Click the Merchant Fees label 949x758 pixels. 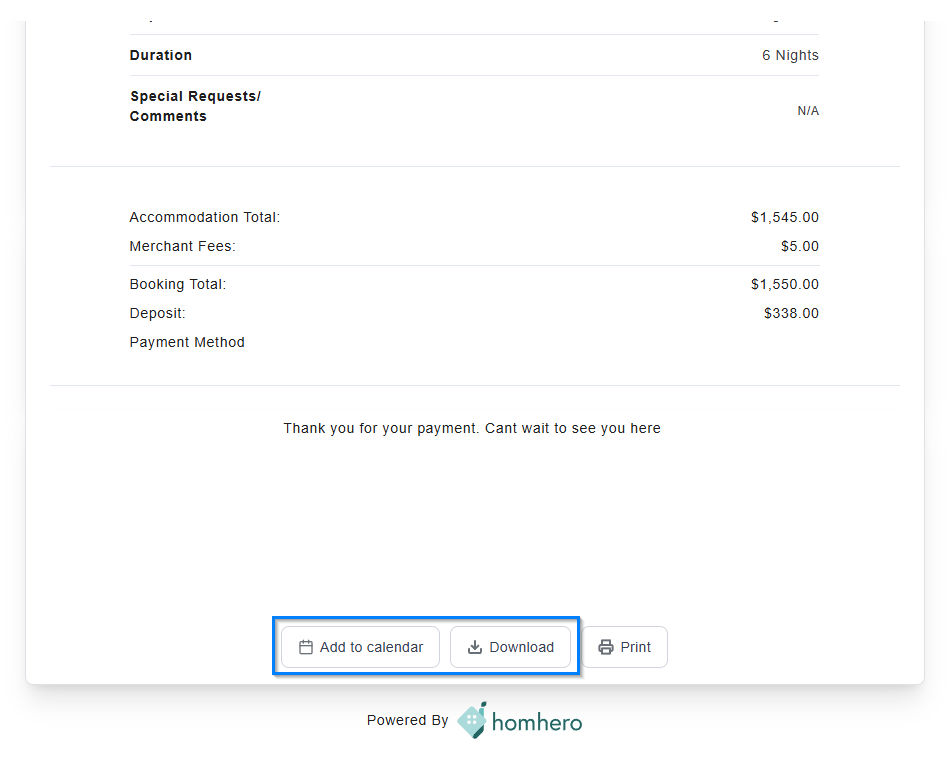182,246
